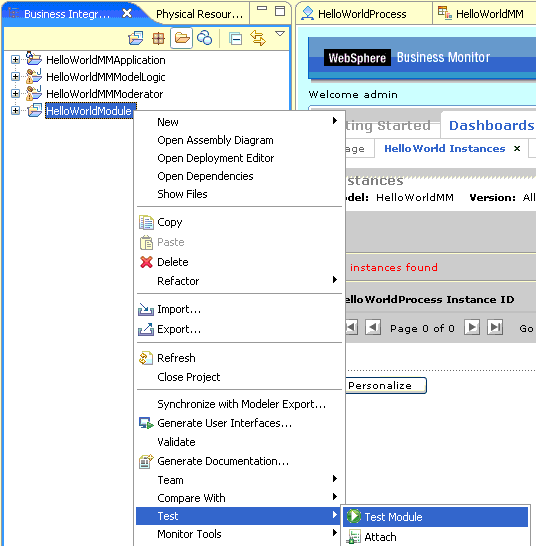
Task: Click the orange grid toolbar icon
Action: (158, 38)
